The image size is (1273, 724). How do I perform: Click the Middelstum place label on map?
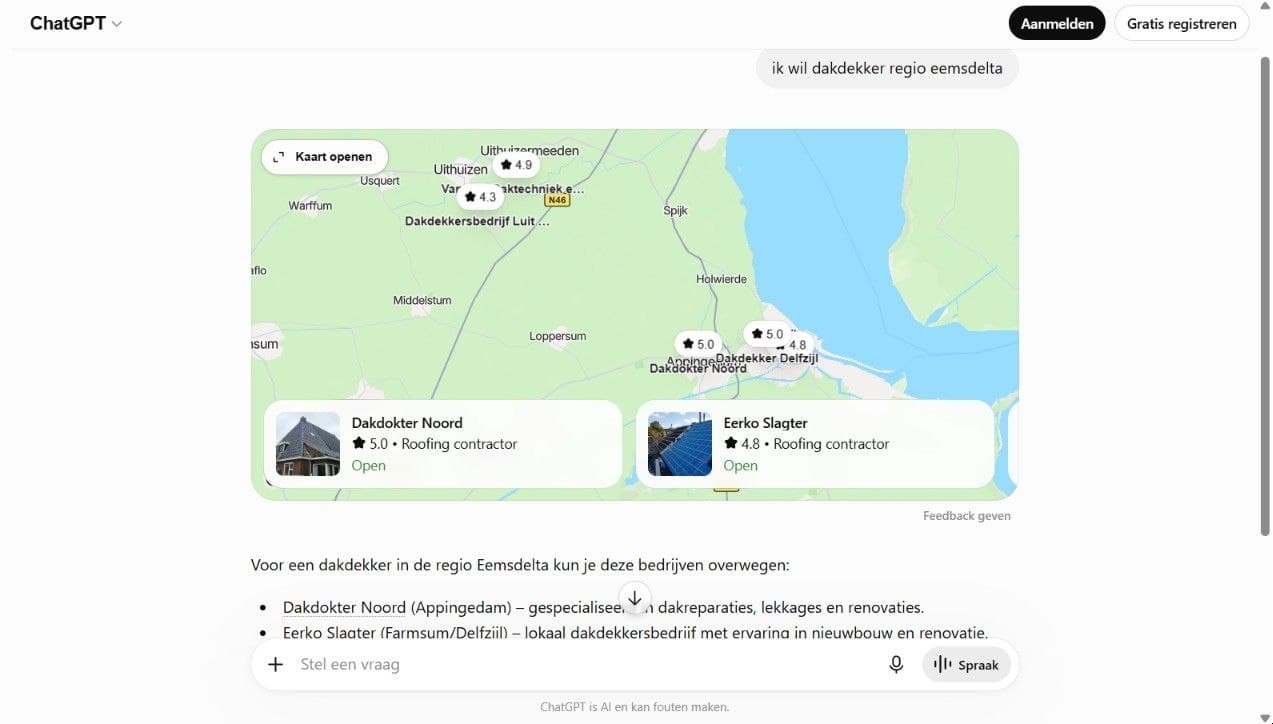click(422, 300)
